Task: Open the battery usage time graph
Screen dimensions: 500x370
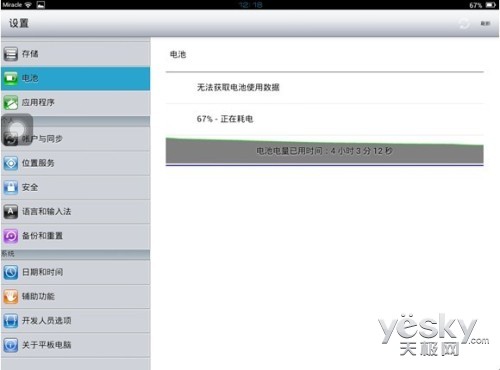Action: click(x=325, y=151)
